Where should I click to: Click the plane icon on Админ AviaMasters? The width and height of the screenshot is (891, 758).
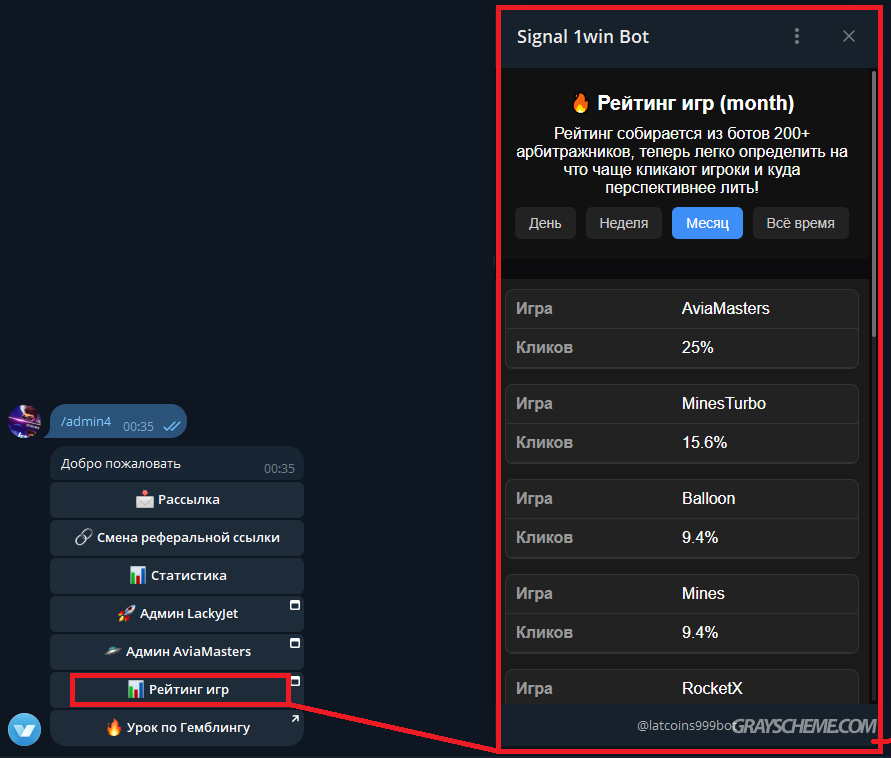click(x=113, y=651)
